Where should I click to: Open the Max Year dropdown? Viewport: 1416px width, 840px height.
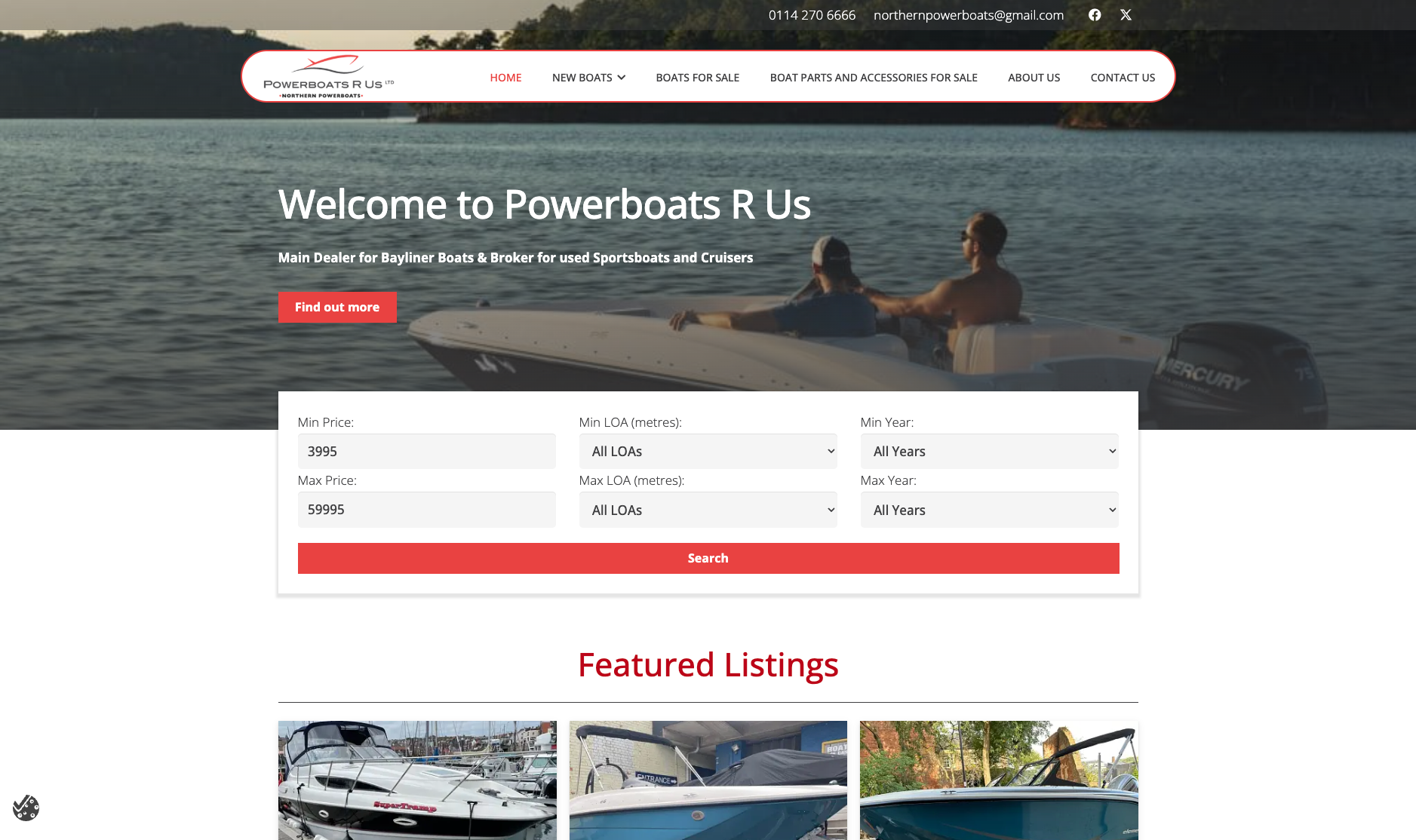coord(989,510)
